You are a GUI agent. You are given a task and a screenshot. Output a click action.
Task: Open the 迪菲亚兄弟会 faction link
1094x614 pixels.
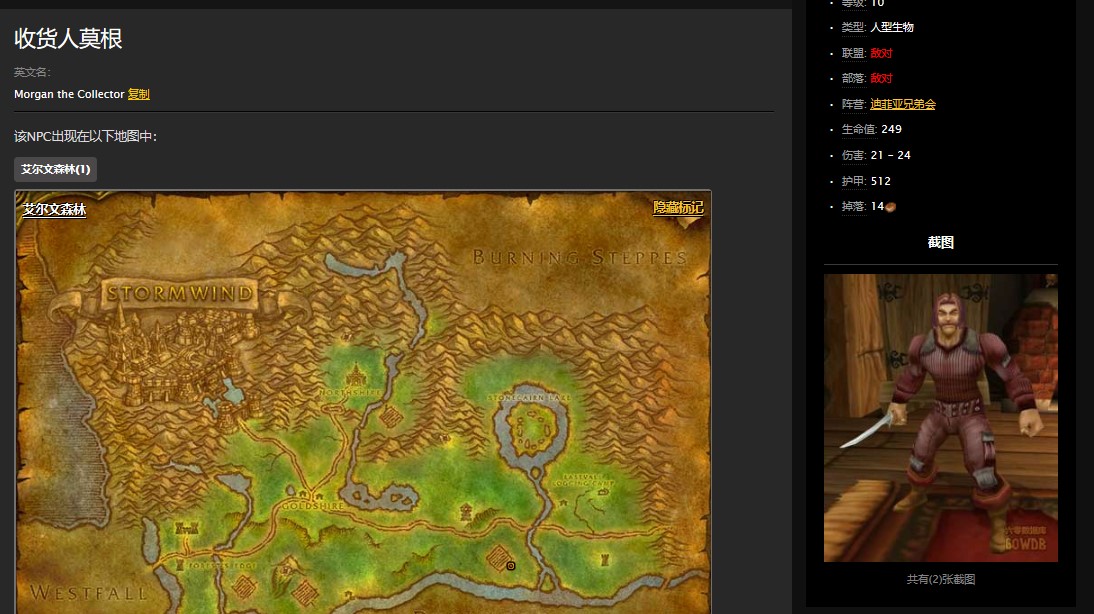tap(902, 104)
